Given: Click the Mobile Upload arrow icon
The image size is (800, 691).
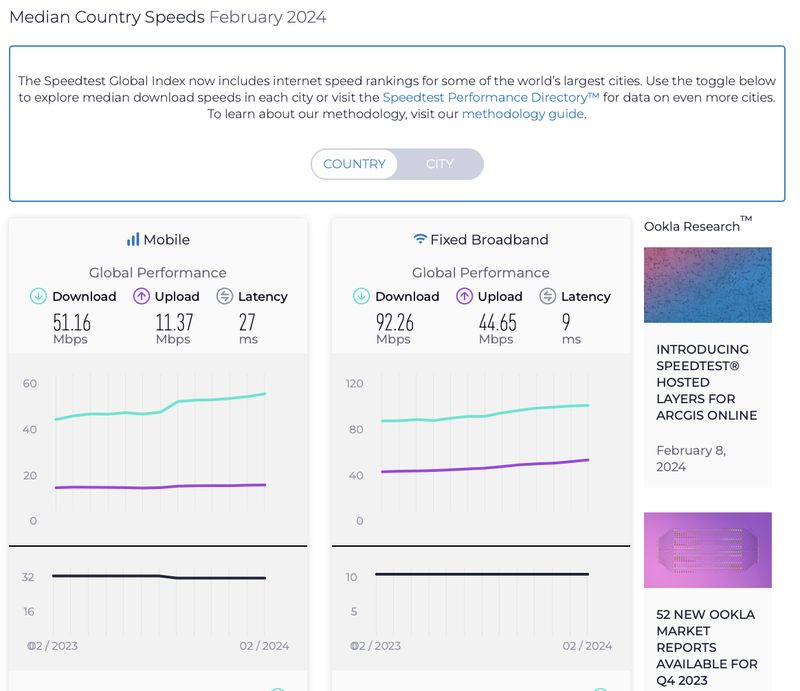Looking at the screenshot, I should (x=141, y=296).
